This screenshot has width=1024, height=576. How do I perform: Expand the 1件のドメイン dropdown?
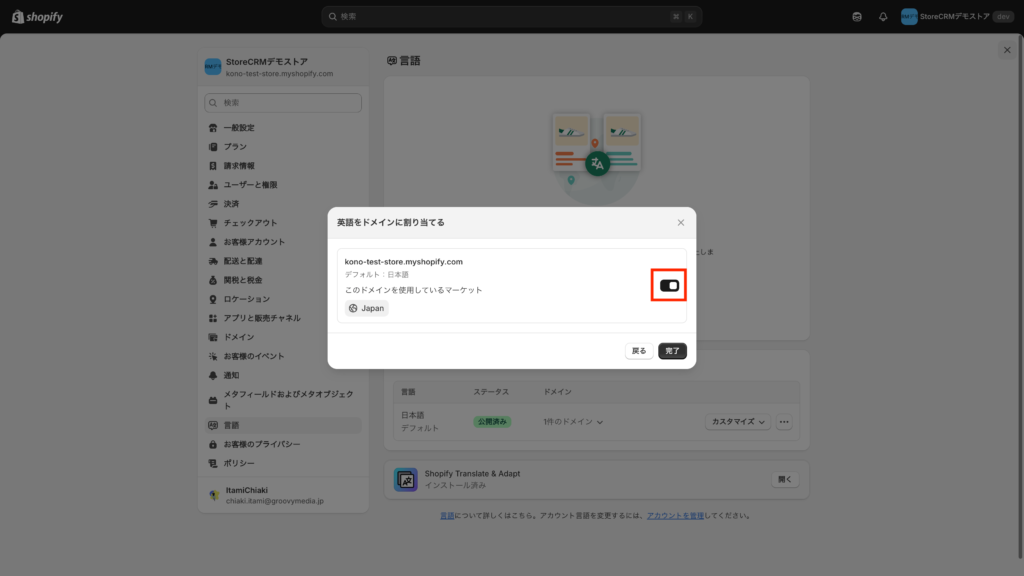point(573,422)
